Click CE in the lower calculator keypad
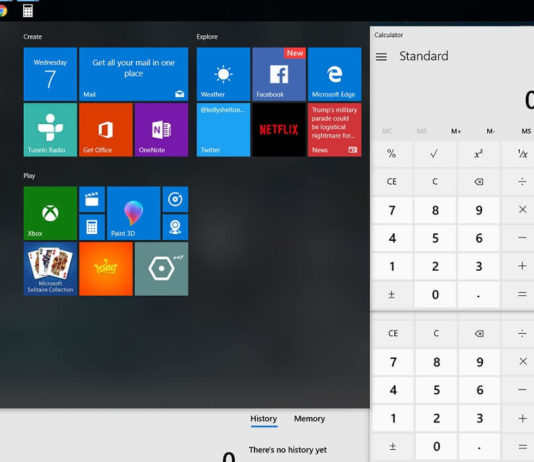Screen dimensions: 534x462 [x=393, y=333]
